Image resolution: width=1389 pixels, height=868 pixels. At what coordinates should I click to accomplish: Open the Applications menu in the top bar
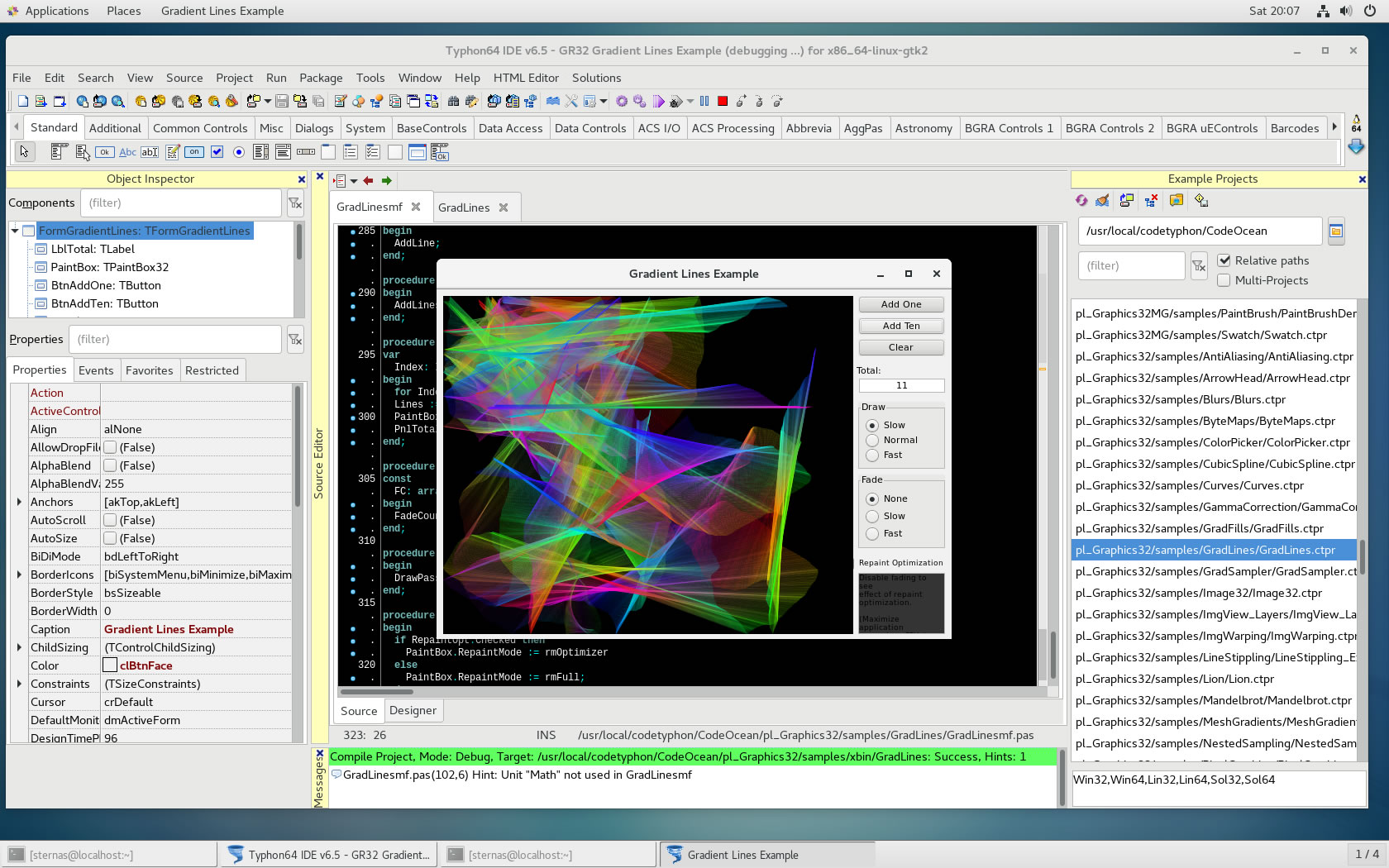56,11
